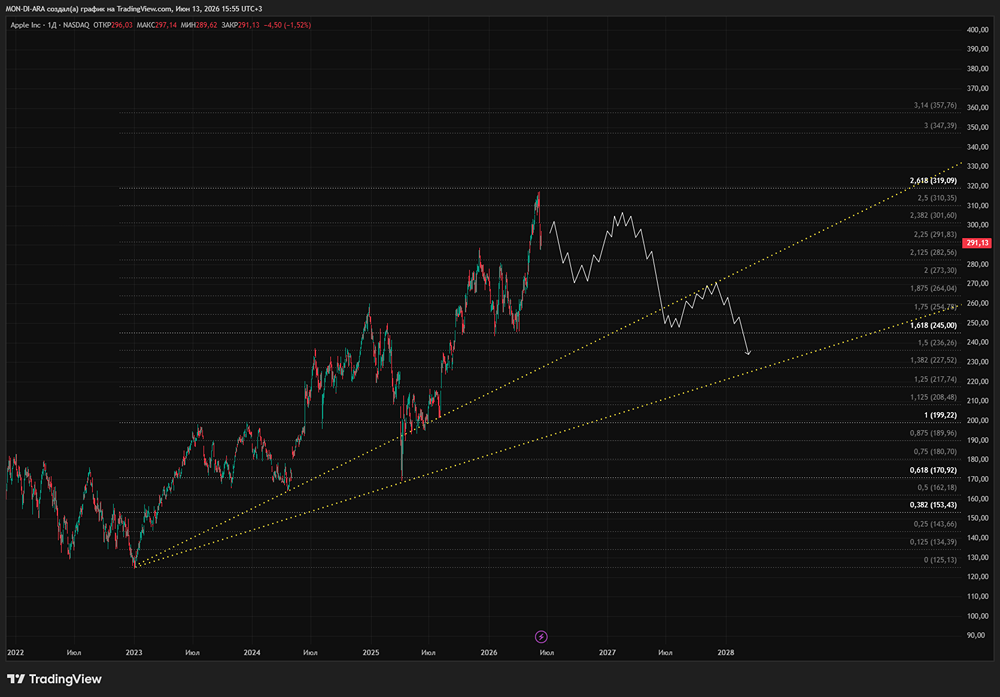Click the 2024 time axis label
Image resolution: width=1000 pixels, height=697 pixels.
point(252,652)
